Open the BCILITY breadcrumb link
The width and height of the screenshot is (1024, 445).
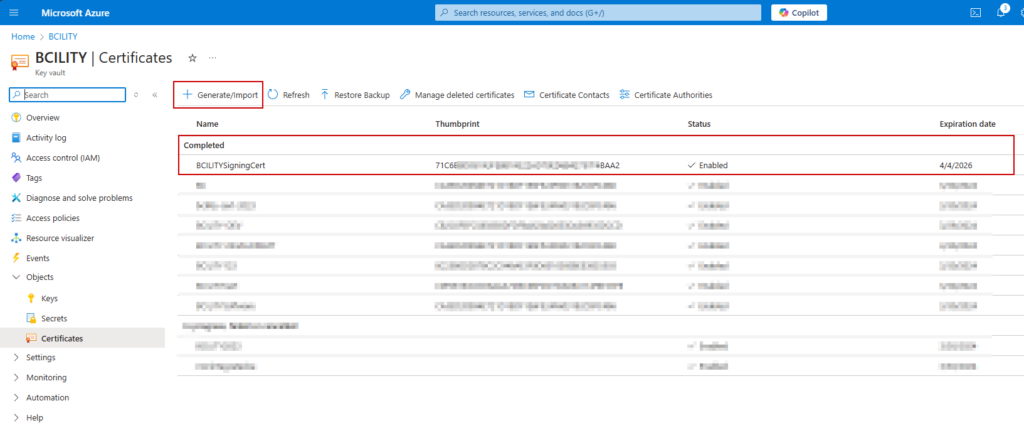(63, 37)
